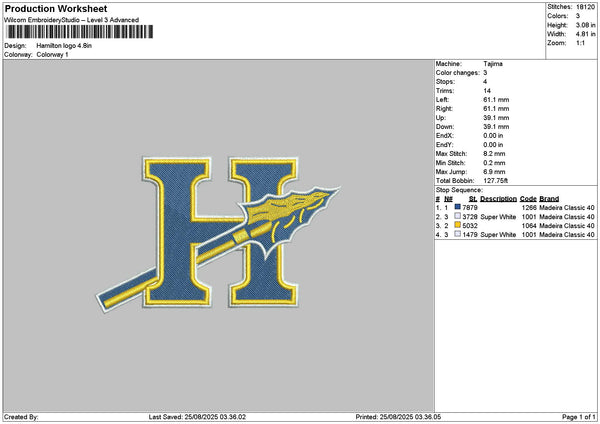Click the Width value 4.81 in
The image size is (600, 424).
pos(585,34)
